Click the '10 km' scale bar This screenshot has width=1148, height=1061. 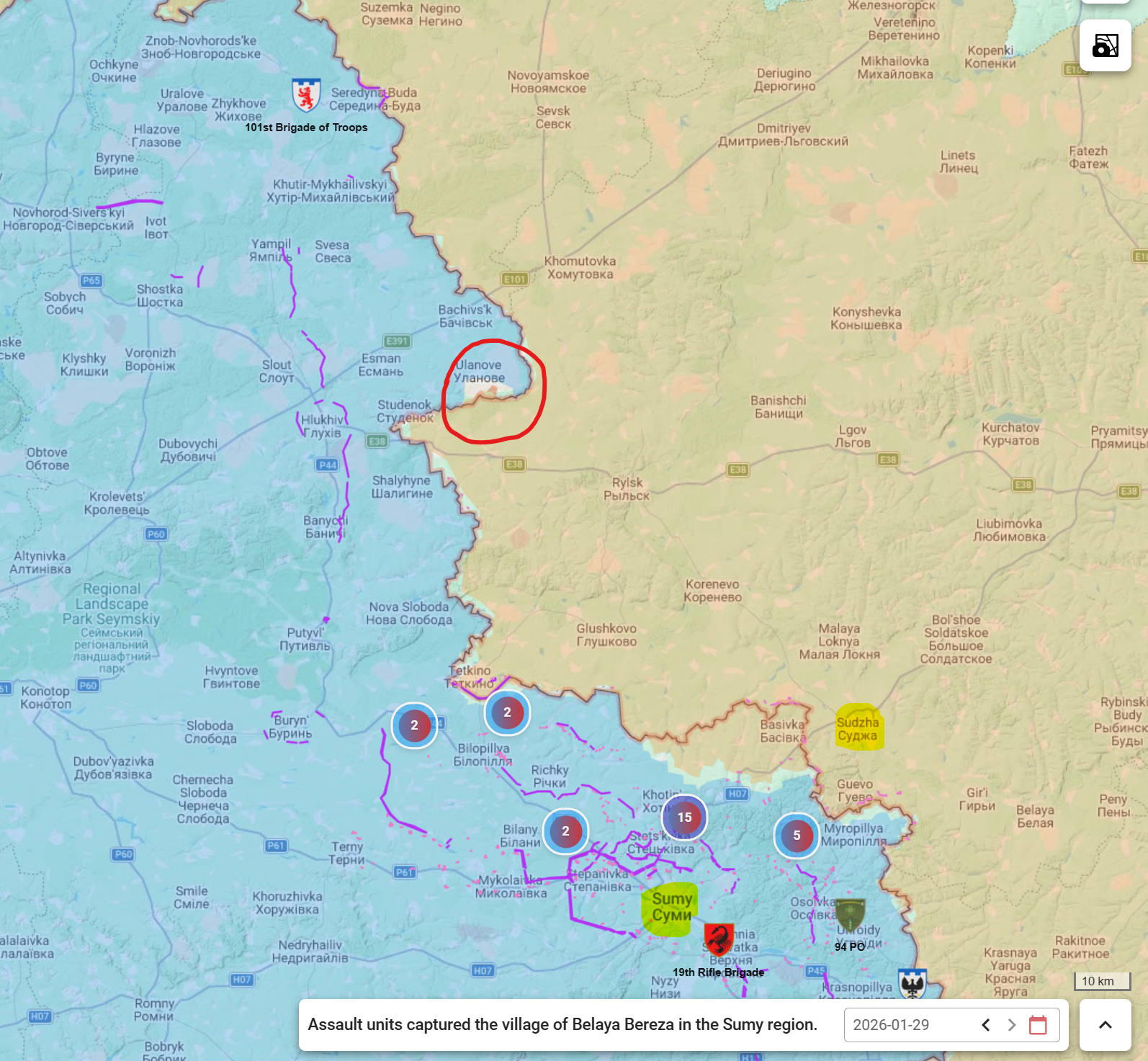[1102, 981]
